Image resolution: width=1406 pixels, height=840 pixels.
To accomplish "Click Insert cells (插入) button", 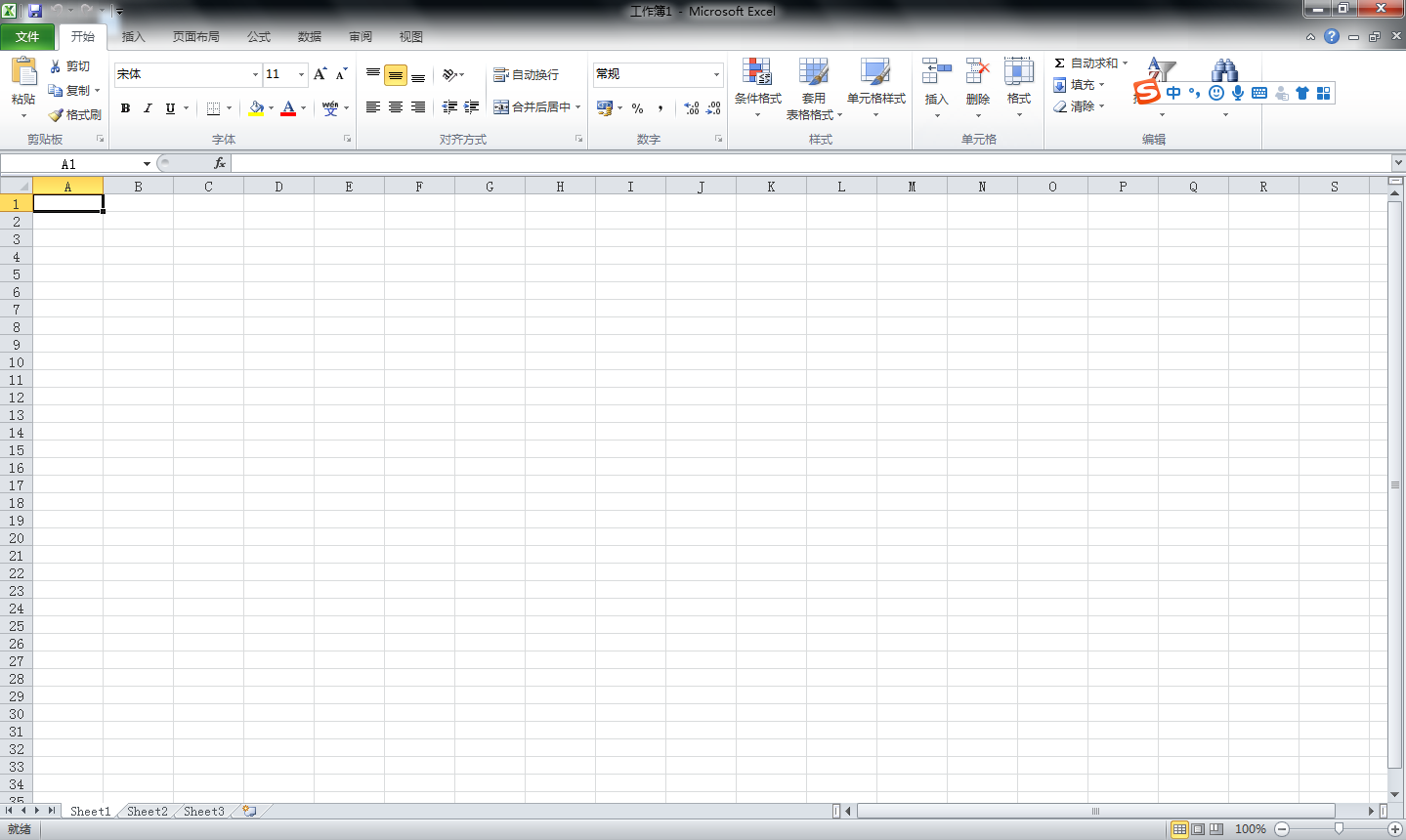I will [x=936, y=86].
